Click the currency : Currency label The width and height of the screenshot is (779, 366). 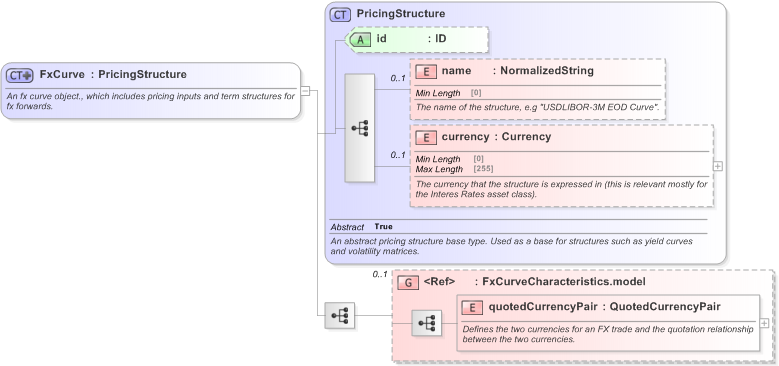click(x=496, y=137)
